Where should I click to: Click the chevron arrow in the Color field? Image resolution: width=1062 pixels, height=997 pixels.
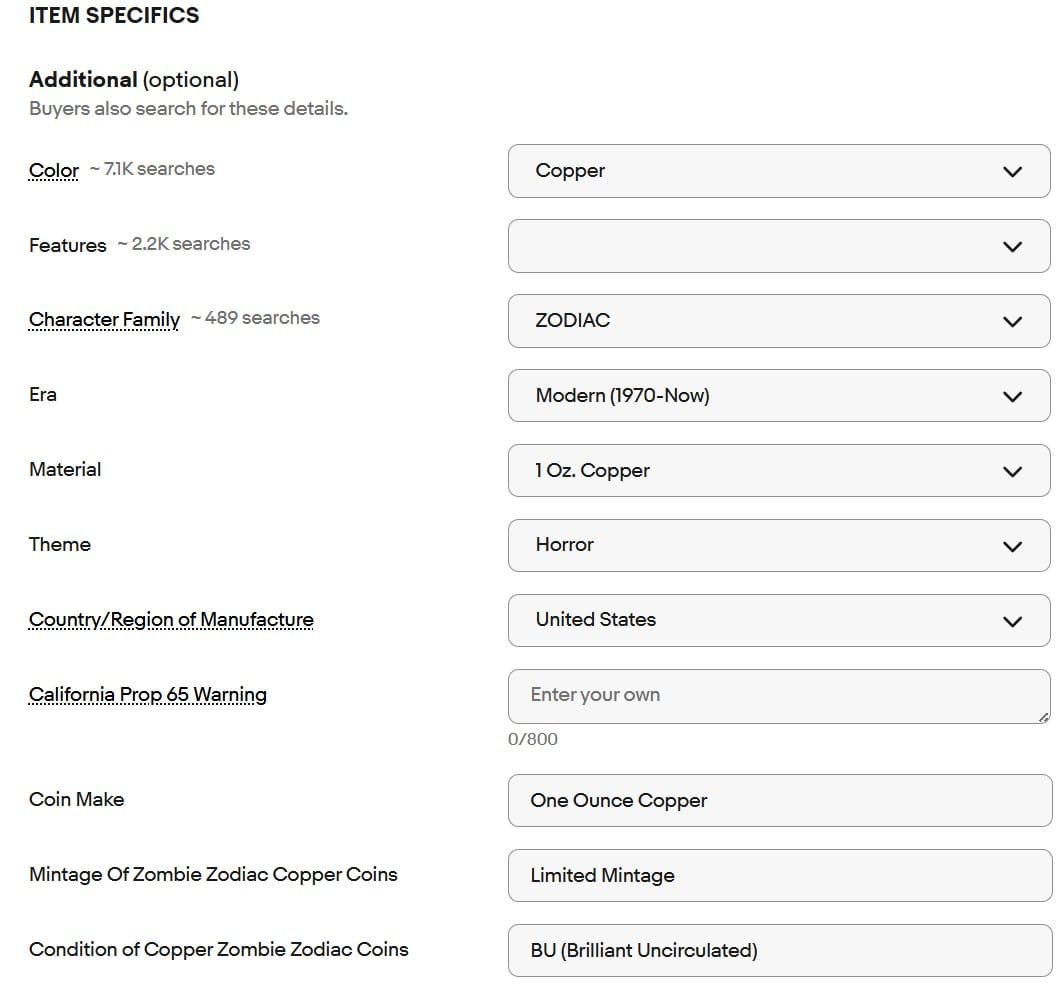pos(1012,172)
